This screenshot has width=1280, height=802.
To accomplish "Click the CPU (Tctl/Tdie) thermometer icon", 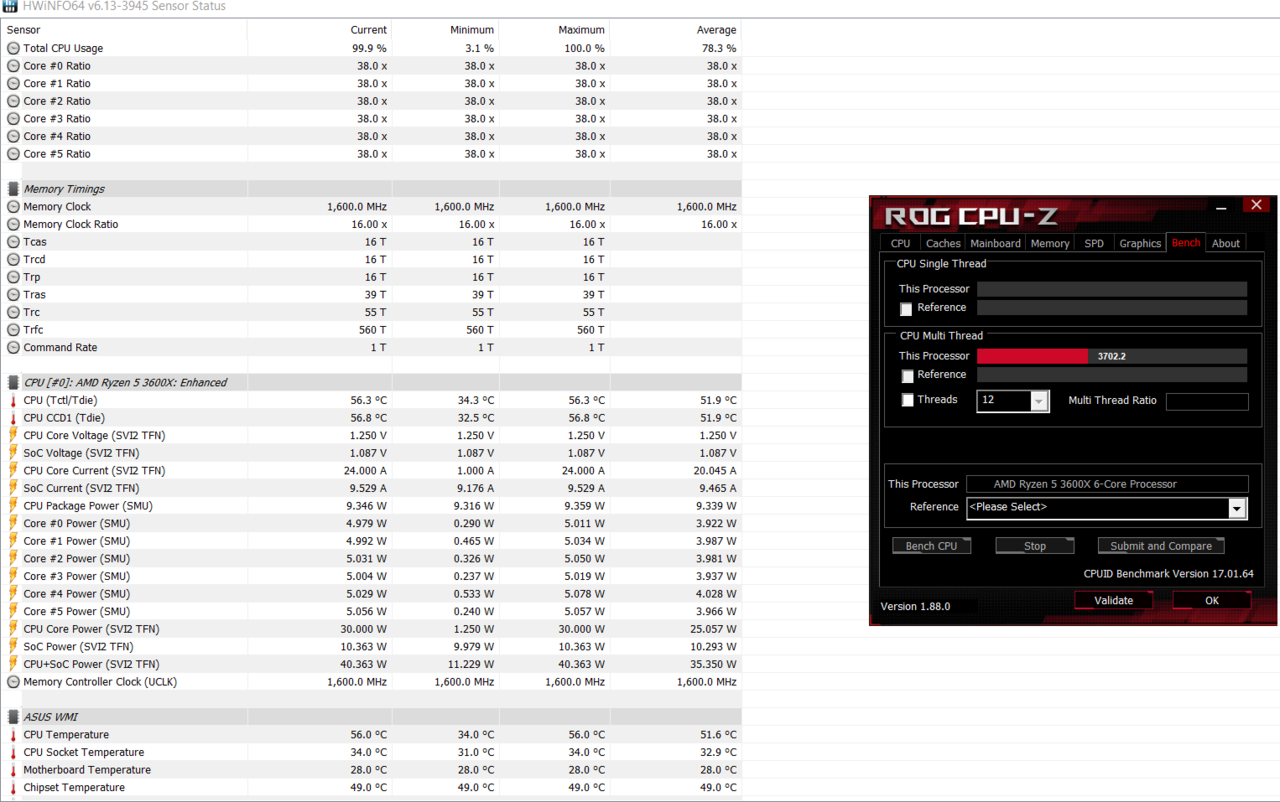I will point(13,401).
